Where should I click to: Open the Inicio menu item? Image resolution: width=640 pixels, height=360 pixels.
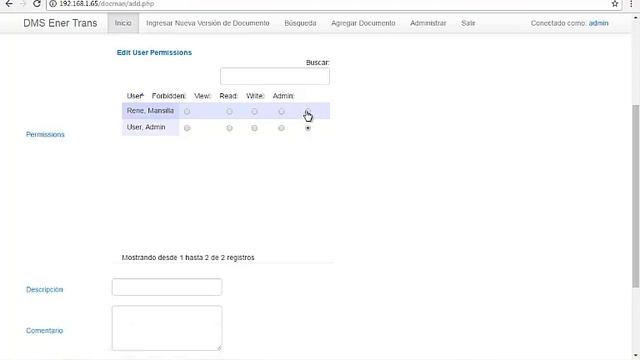123,23
